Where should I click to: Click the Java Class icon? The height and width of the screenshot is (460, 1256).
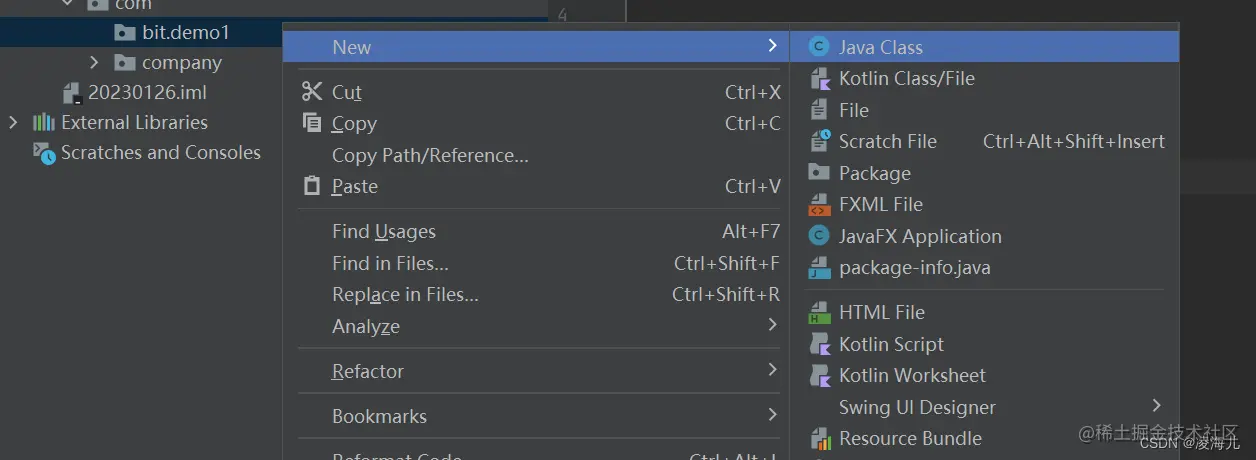pyautogui.click(x=819, y=47)
